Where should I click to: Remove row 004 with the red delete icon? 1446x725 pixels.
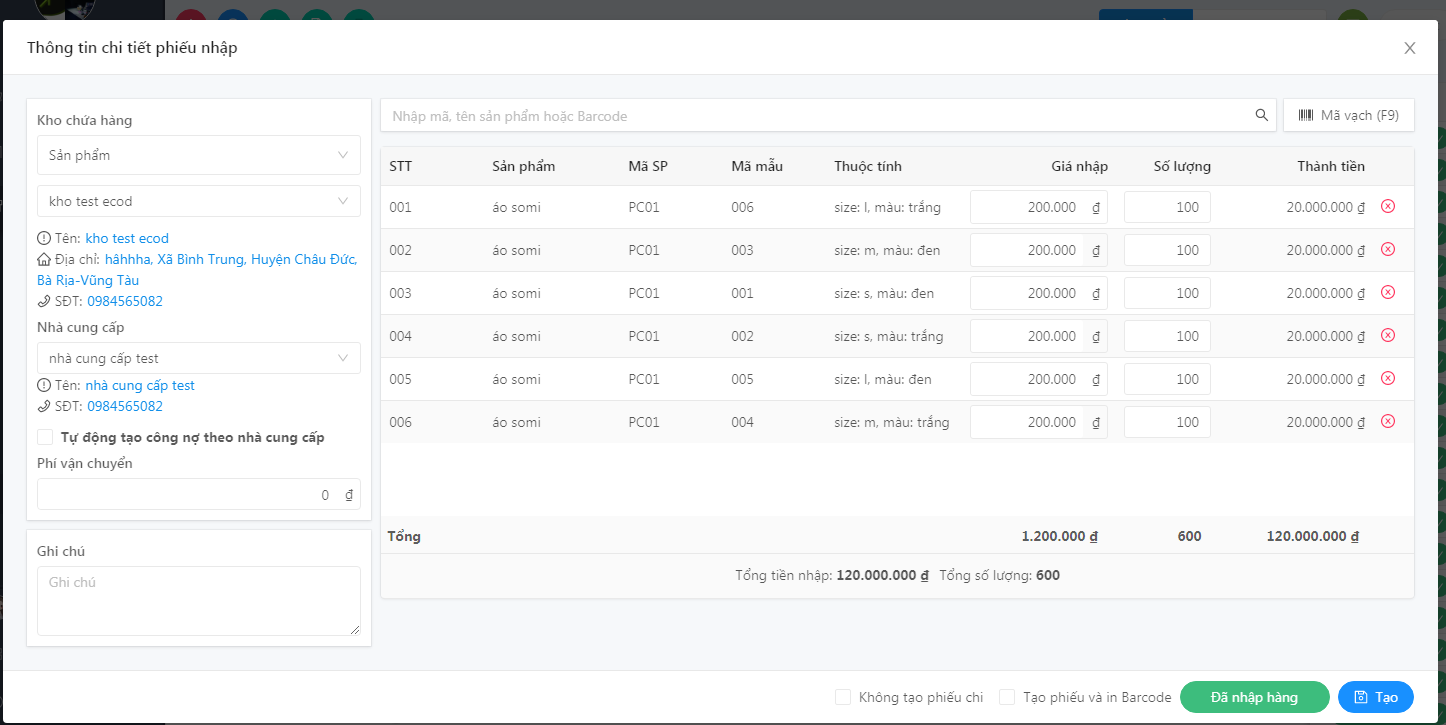(1388, 336)
